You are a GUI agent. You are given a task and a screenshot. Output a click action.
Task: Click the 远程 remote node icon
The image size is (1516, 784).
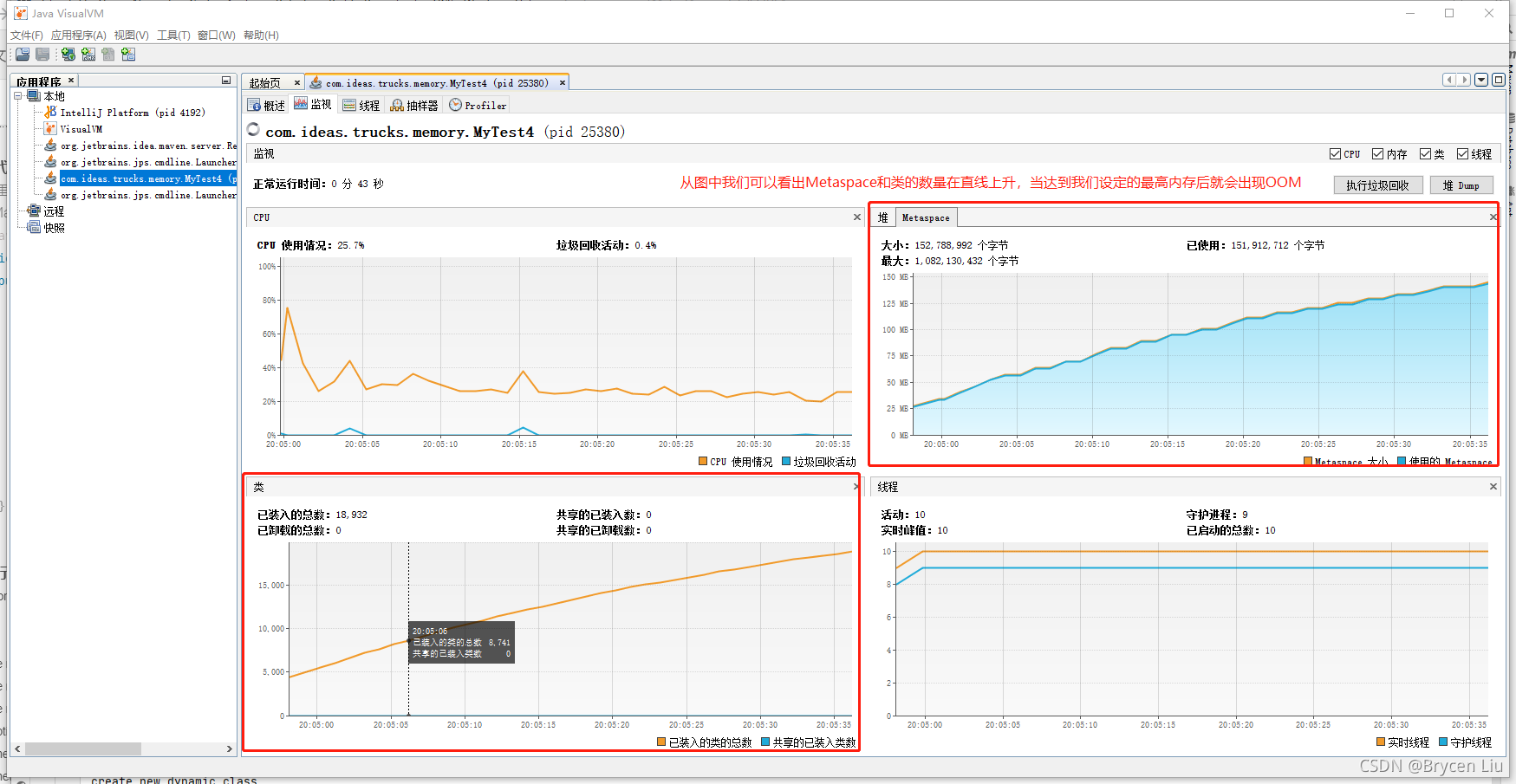coord(34,211)
